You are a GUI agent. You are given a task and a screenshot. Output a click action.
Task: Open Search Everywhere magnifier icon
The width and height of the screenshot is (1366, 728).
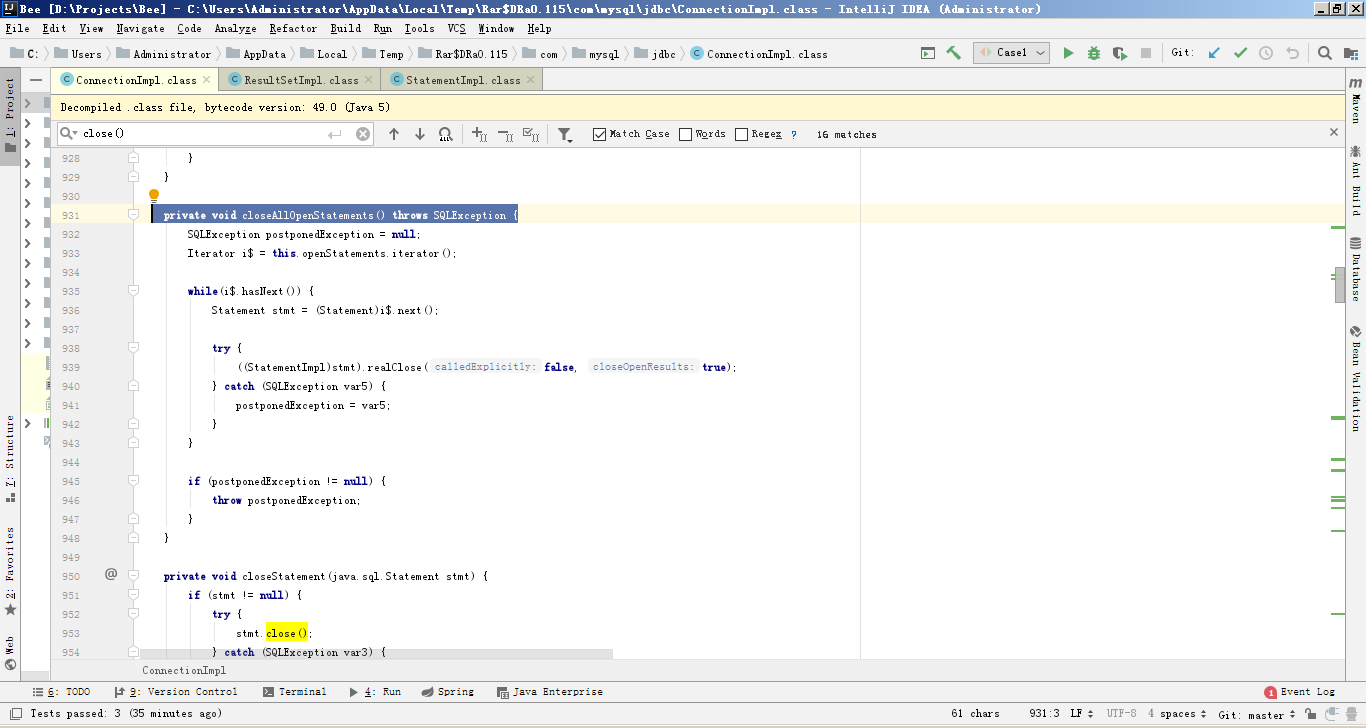tap(1324, 53)
